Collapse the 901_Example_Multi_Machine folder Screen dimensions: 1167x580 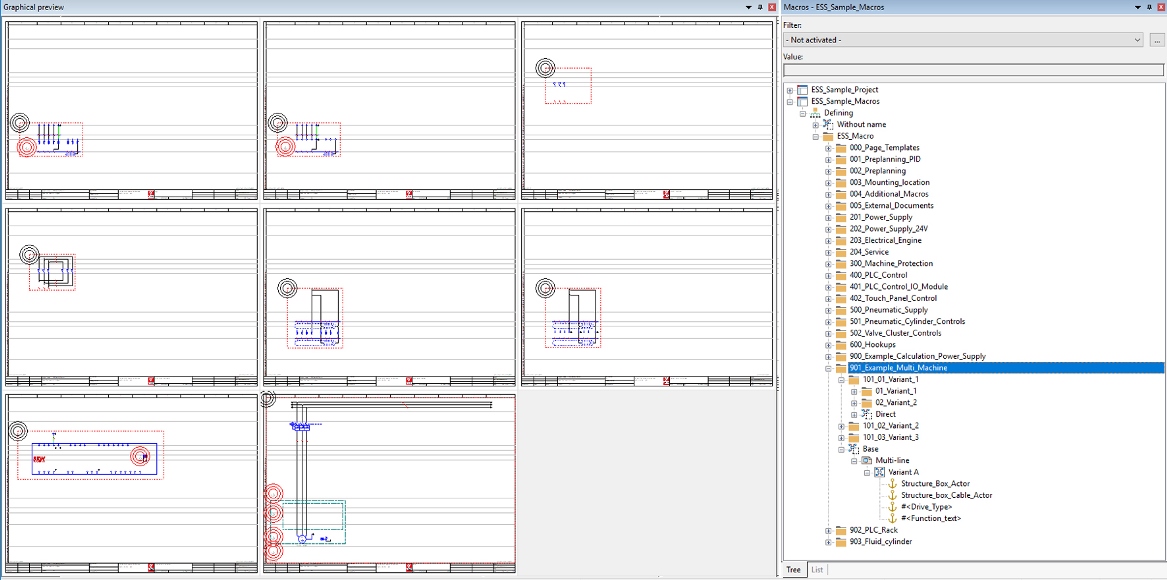click(x=828, y=368)
